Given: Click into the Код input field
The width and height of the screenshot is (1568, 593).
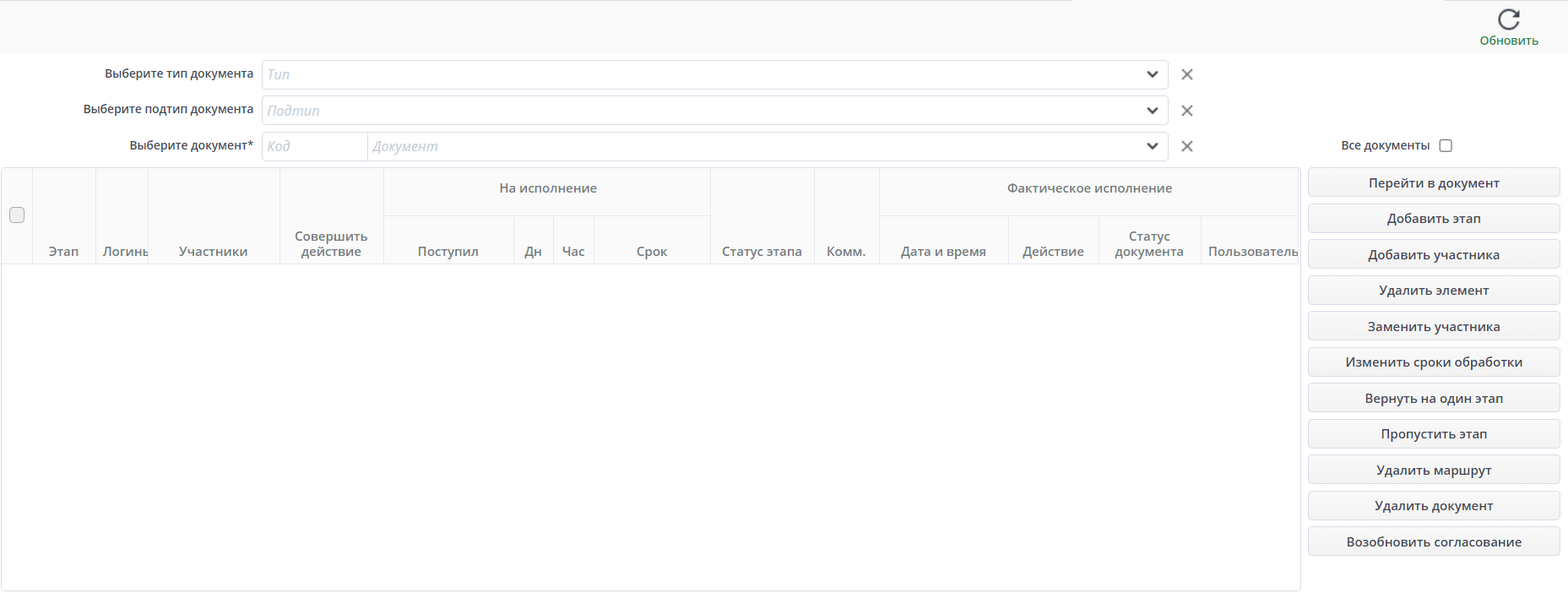Looking at the screenshot, I should click(x=315, y=146).
